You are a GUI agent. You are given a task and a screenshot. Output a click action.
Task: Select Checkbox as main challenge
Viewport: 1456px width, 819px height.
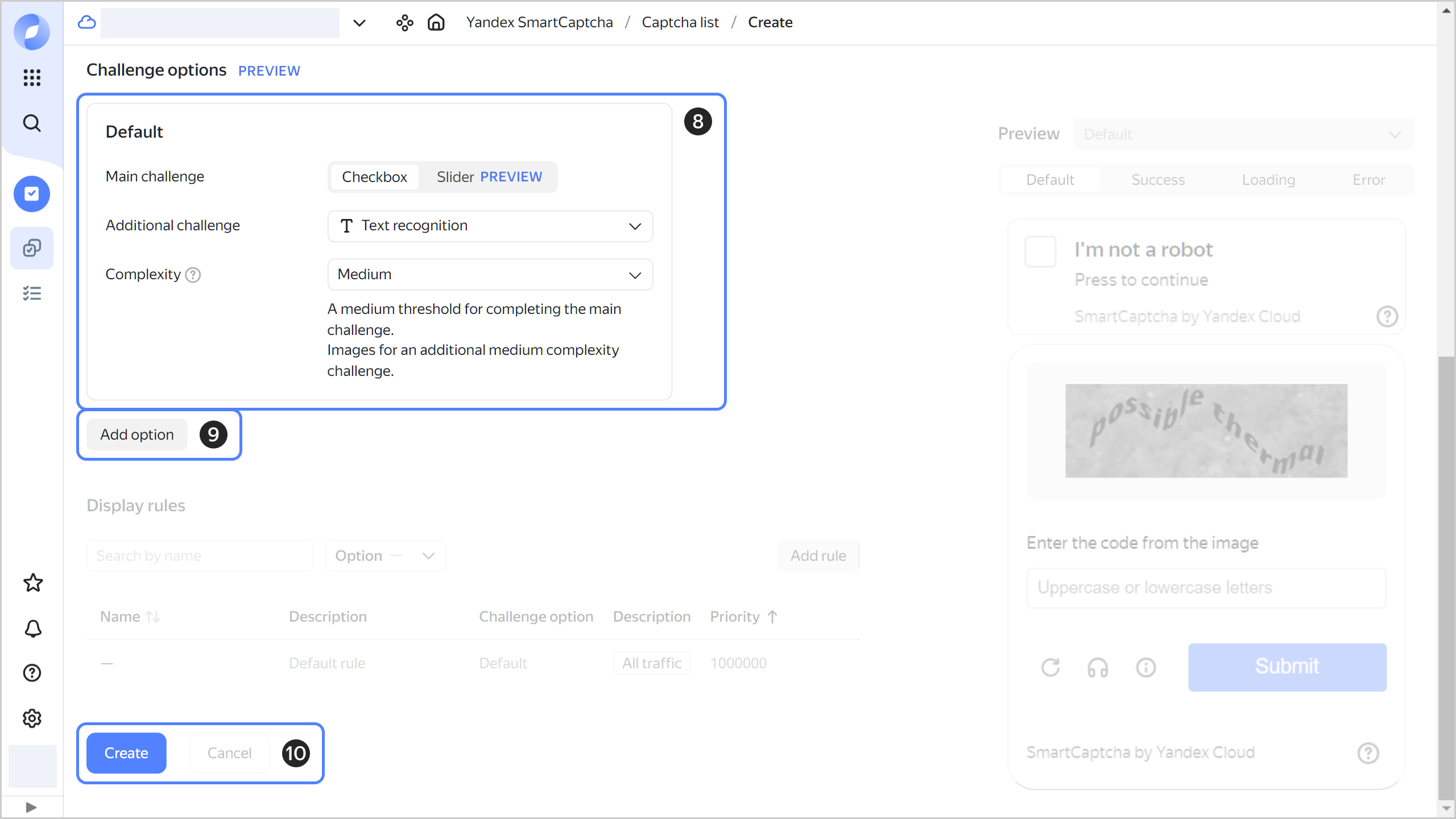pyautogui.click(x=374, y=177)
